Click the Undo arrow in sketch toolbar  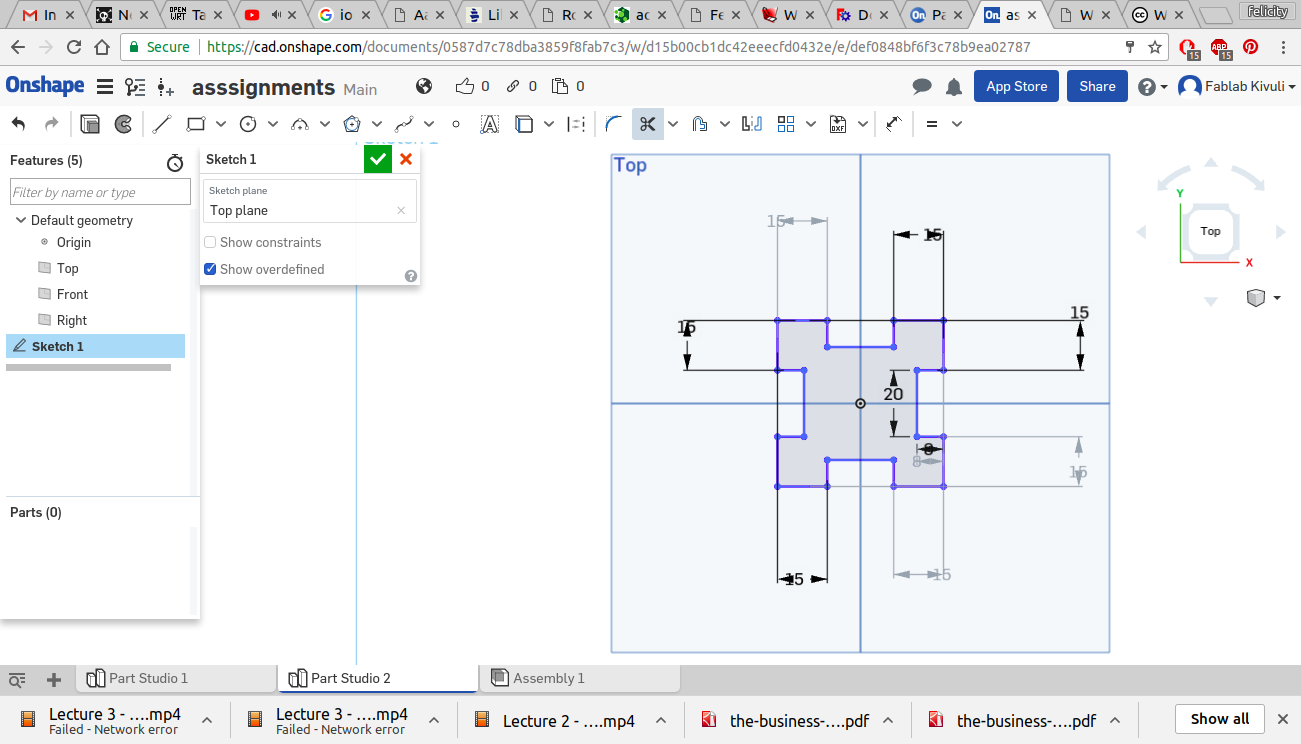pos(18,124)
